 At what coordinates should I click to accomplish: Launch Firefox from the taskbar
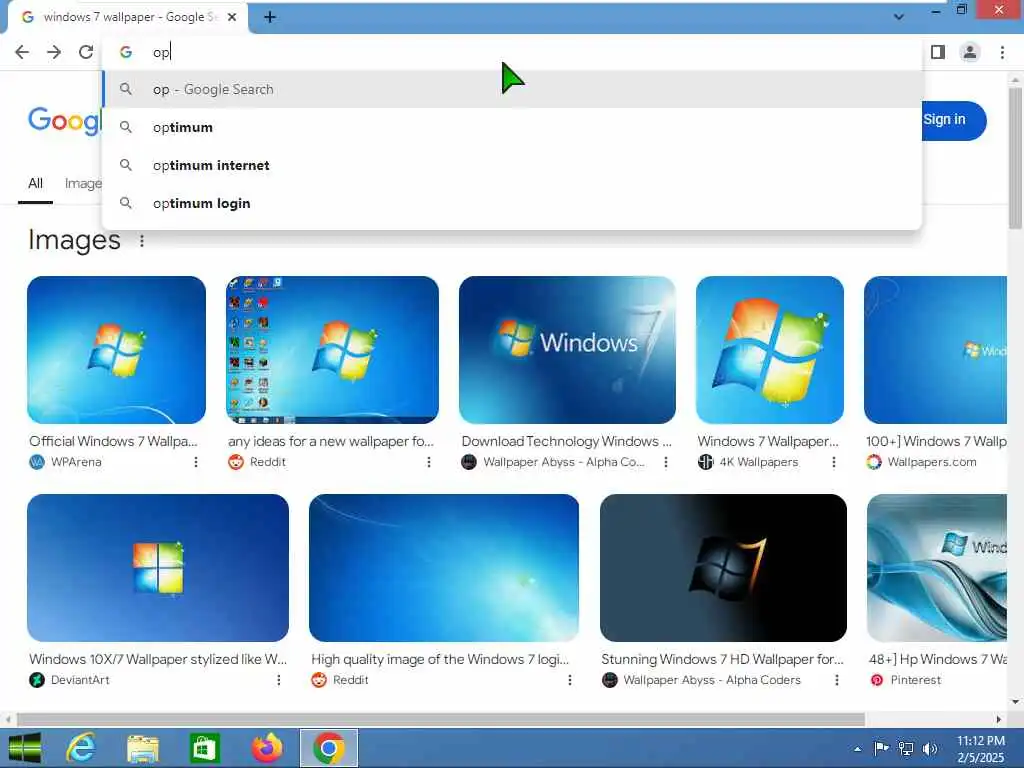coord(267,748)
